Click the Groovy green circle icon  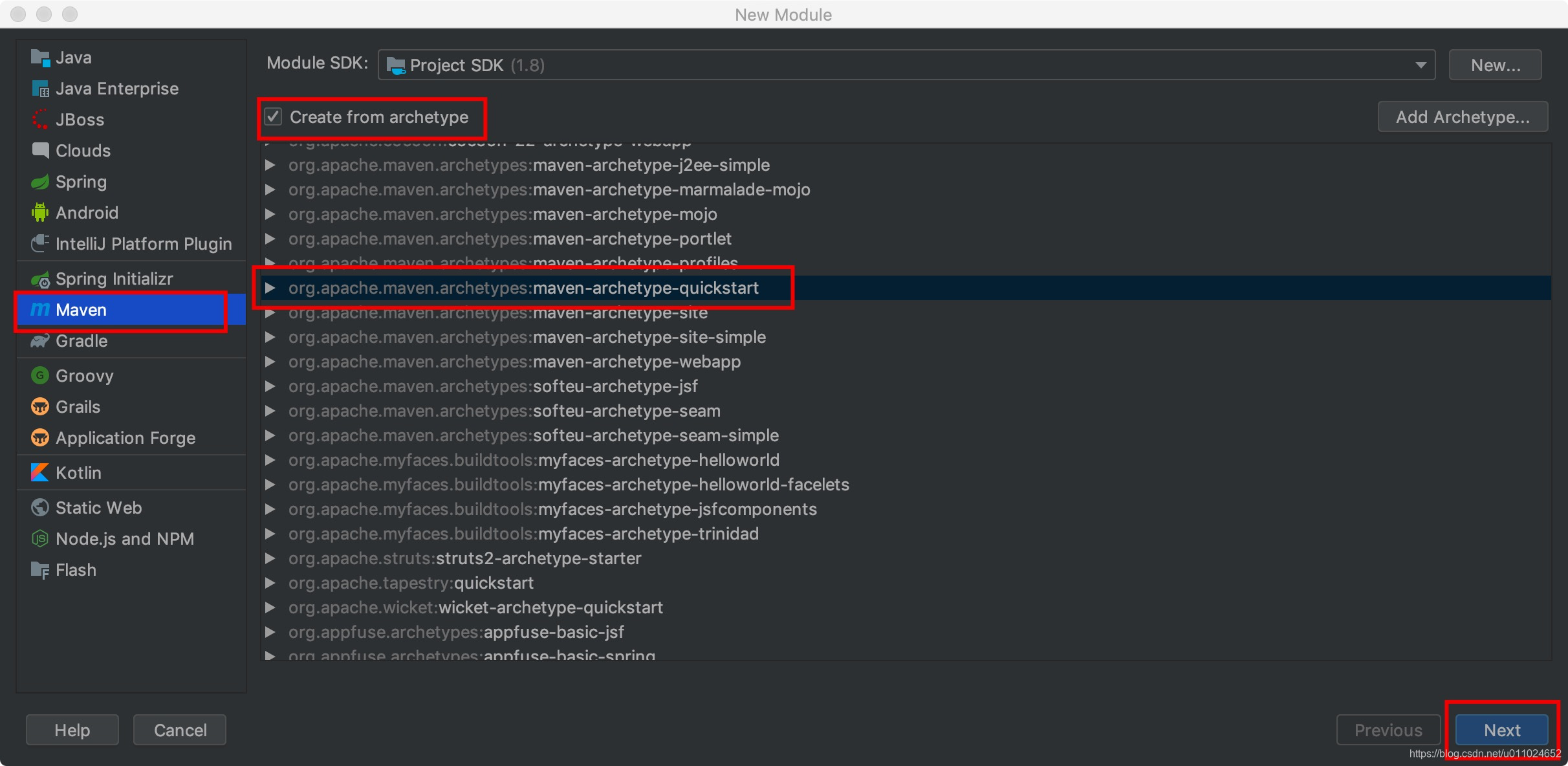(40, 375)
